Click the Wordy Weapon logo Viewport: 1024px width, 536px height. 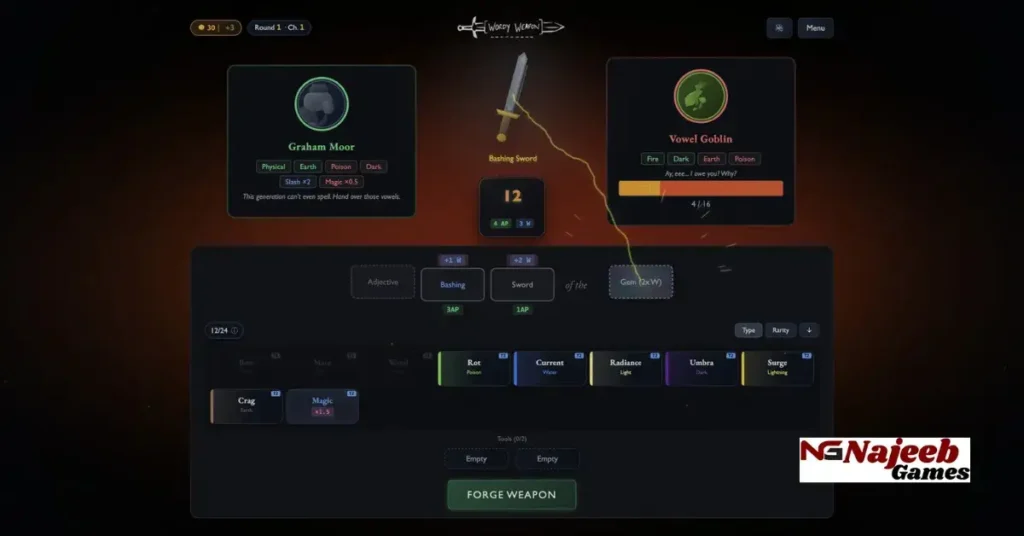512,28
